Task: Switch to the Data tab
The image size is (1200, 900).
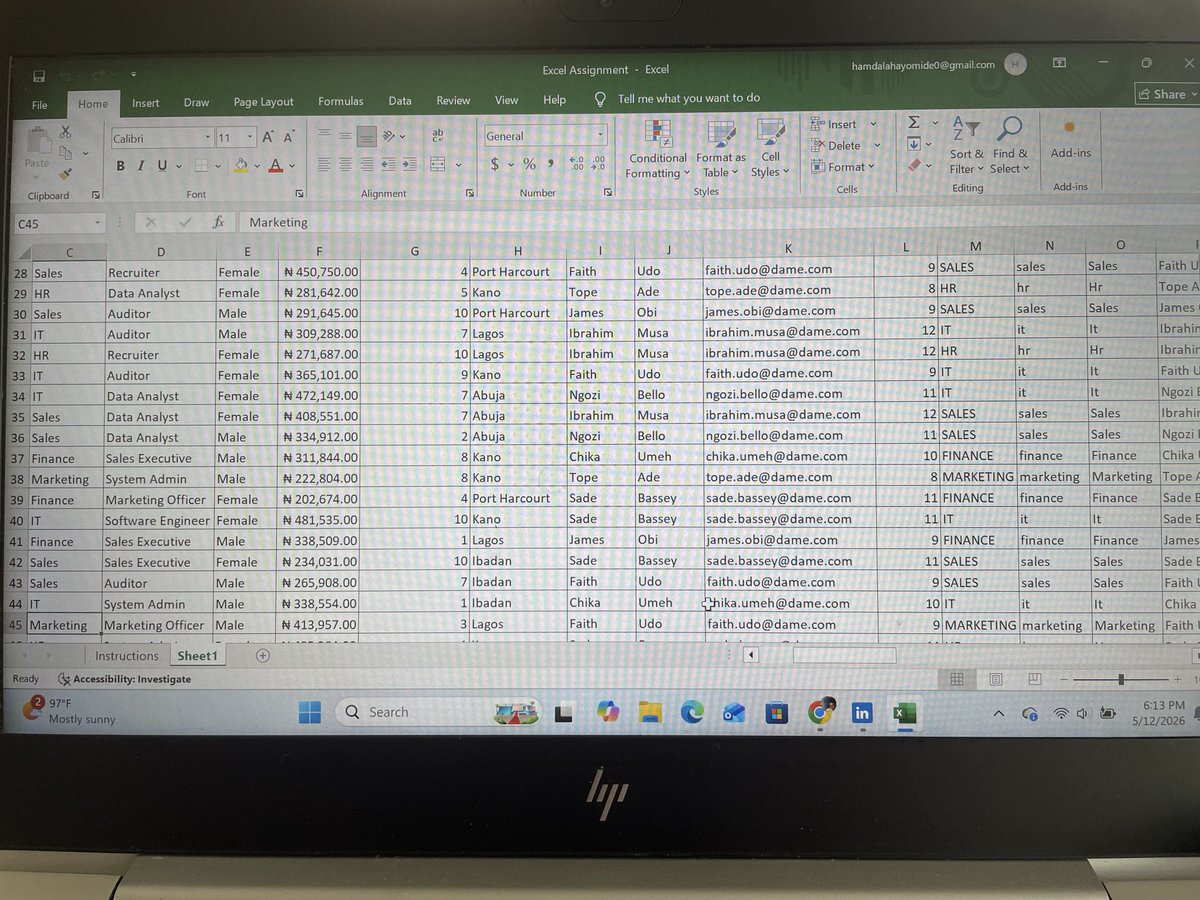Action: [400, 101]
